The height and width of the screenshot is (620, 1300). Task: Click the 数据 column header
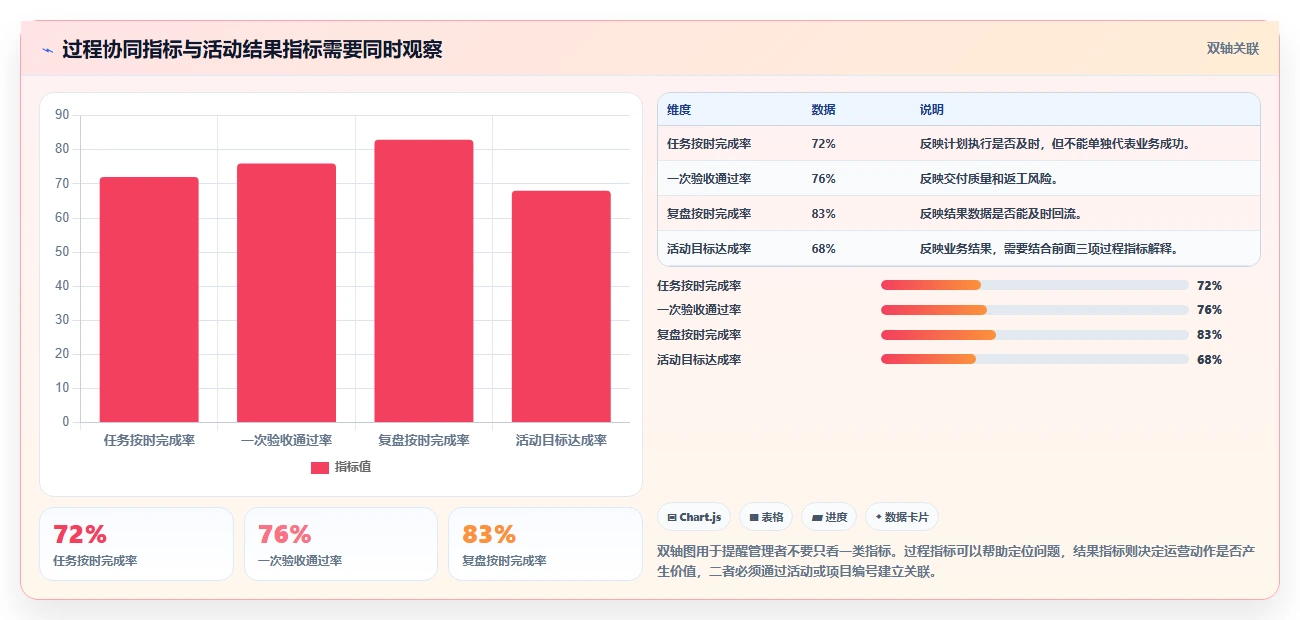824,110
